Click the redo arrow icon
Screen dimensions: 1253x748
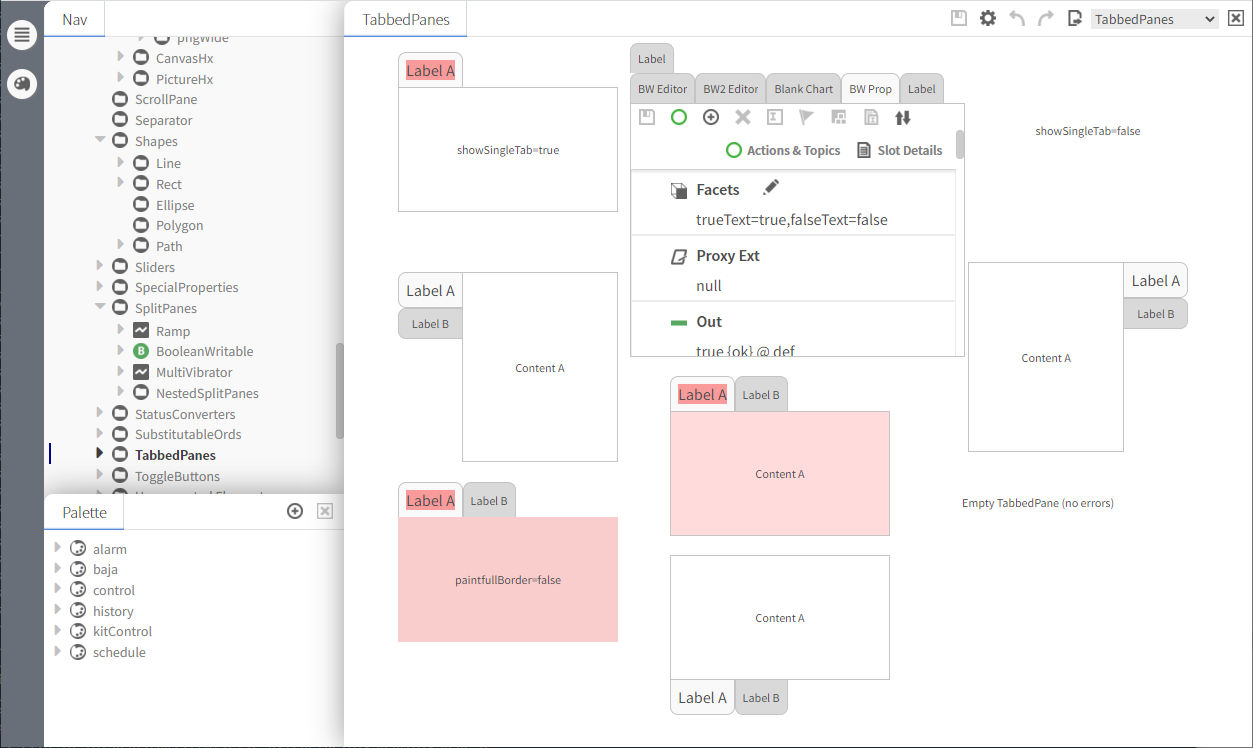point(1046,18)
